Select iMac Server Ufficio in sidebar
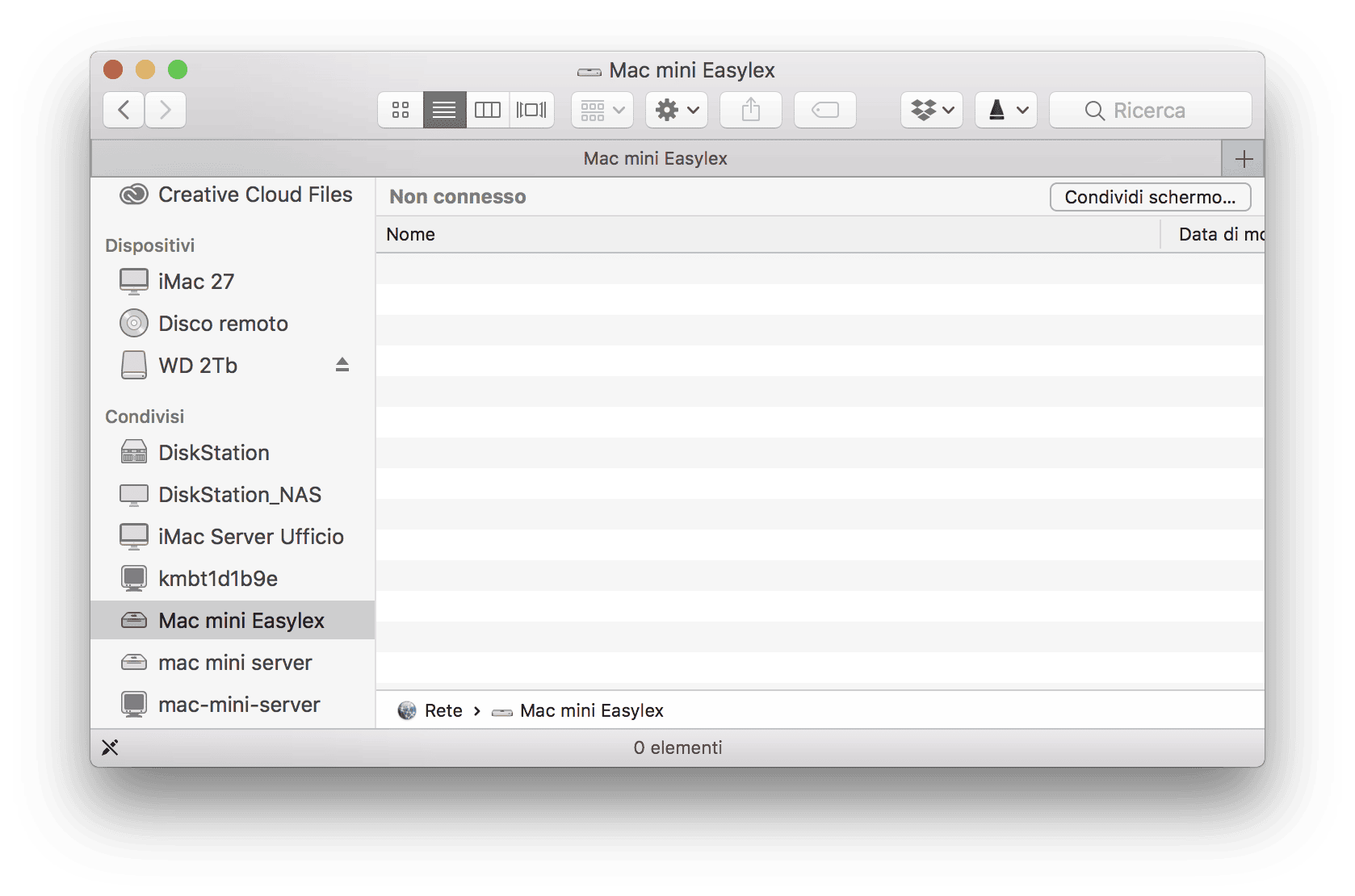The height and width of the screenshot is (896, 1355). click(x=233, y=537)
